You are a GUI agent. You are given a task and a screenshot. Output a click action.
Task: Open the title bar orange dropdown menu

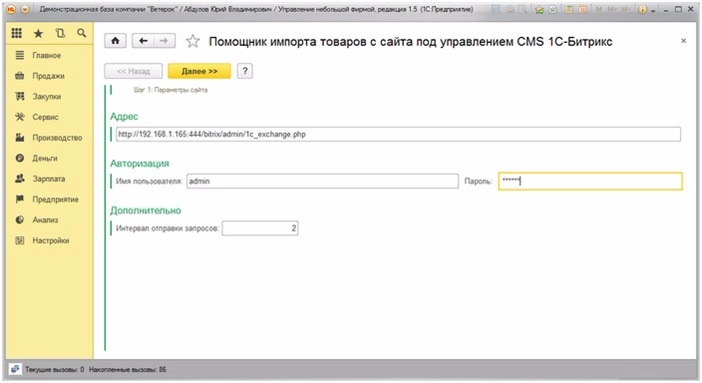coord(25,9)
